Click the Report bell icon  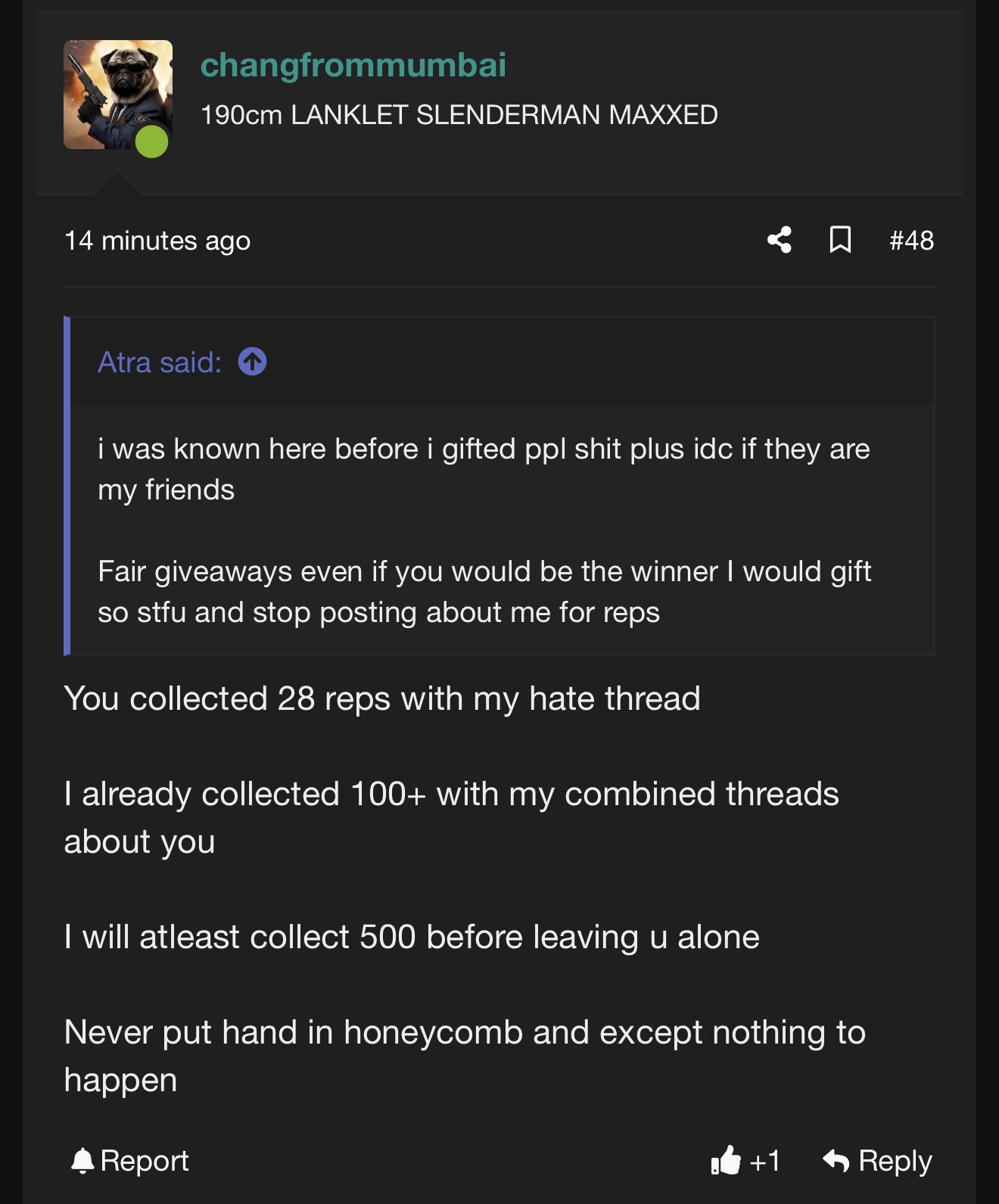(82, 1160)
